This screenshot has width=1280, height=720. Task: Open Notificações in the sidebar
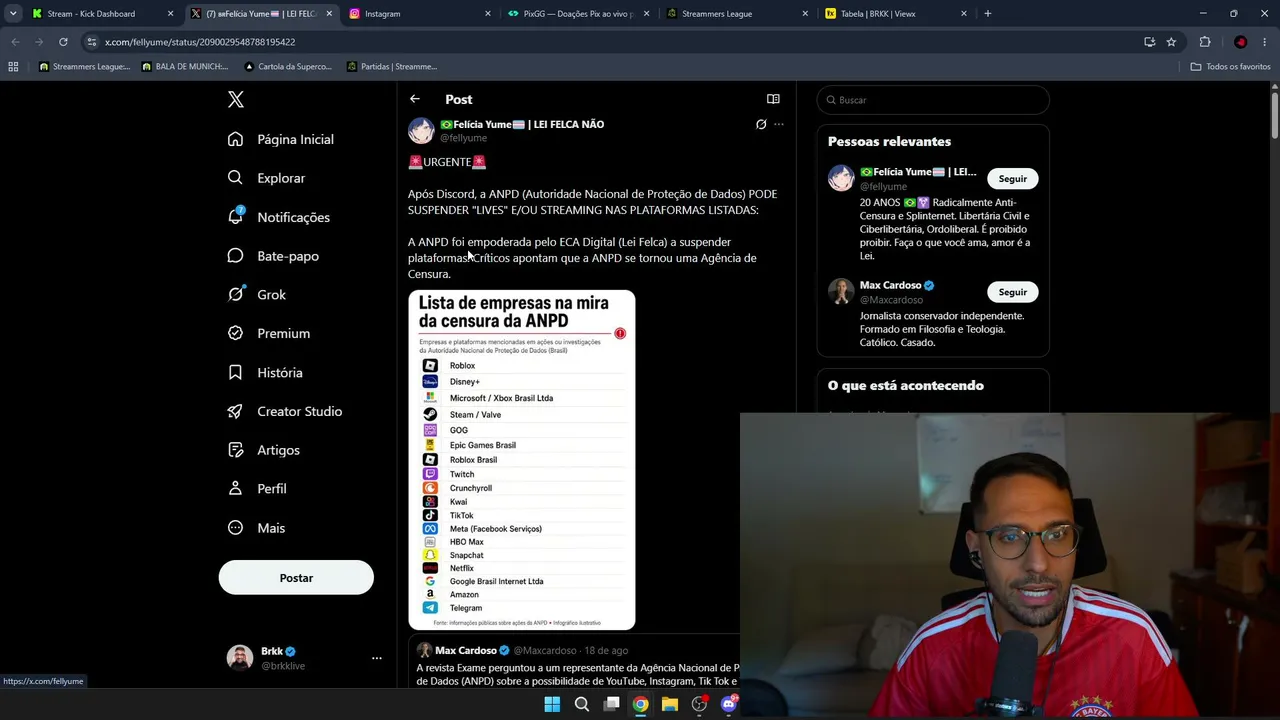[279, 217]
